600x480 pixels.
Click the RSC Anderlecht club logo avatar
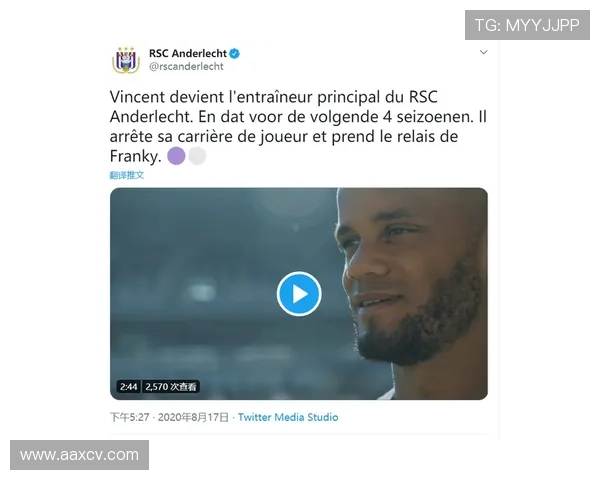(126, 60)
